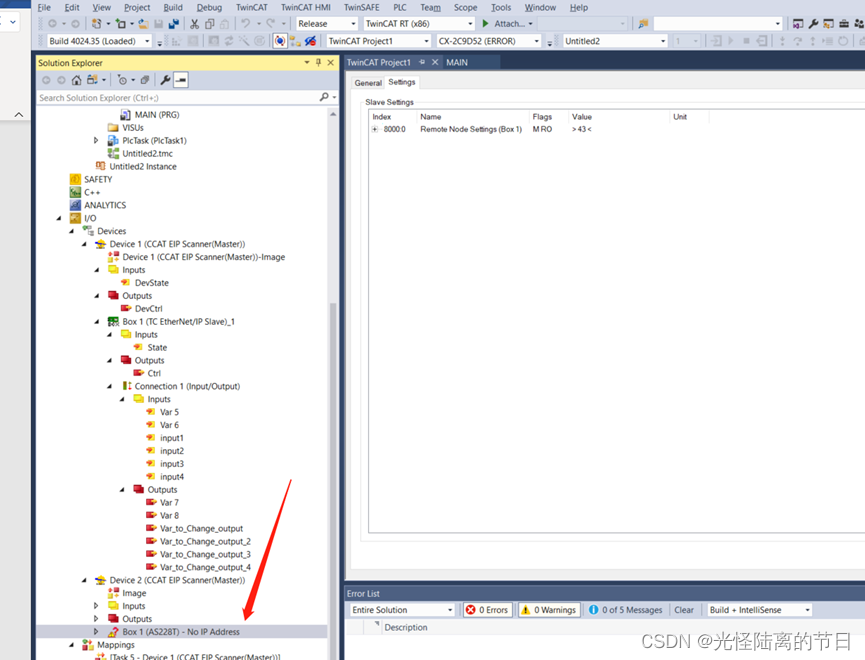The height and width of the screenshot is (660, 865).
Task: Select Var_to_Change_output_3 in tree
Action: click(x=205, y=554)
